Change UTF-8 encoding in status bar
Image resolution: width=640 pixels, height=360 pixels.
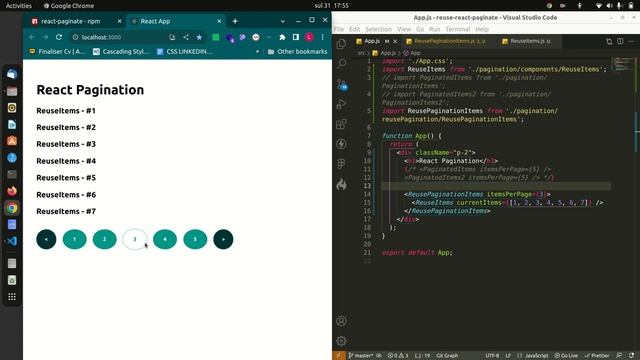coord(492,356)
